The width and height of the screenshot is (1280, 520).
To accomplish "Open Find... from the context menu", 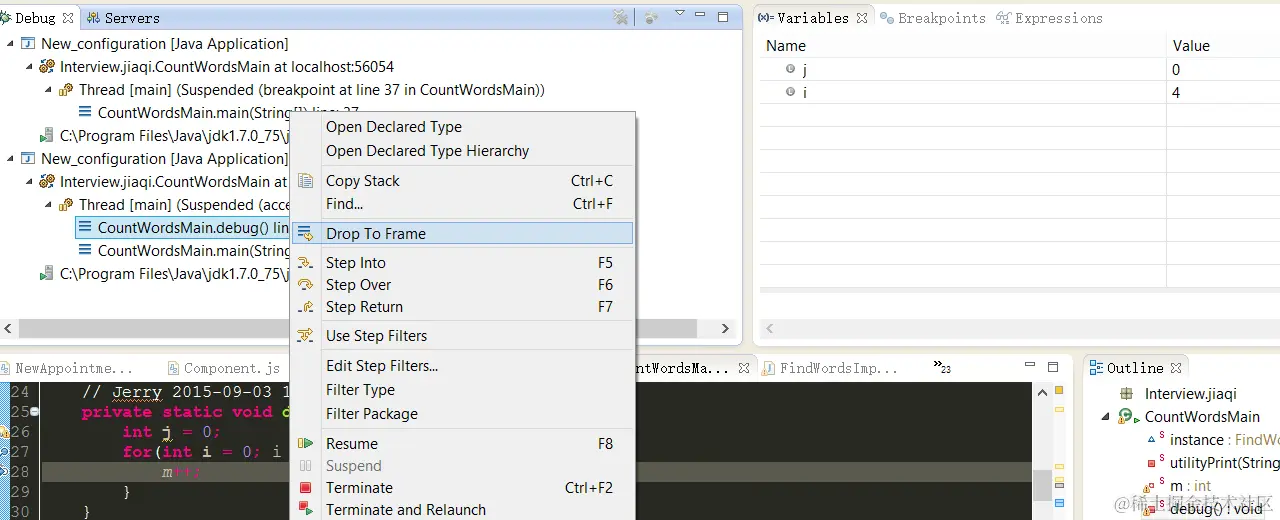I will pyautogui.click(x=462, y=204).
